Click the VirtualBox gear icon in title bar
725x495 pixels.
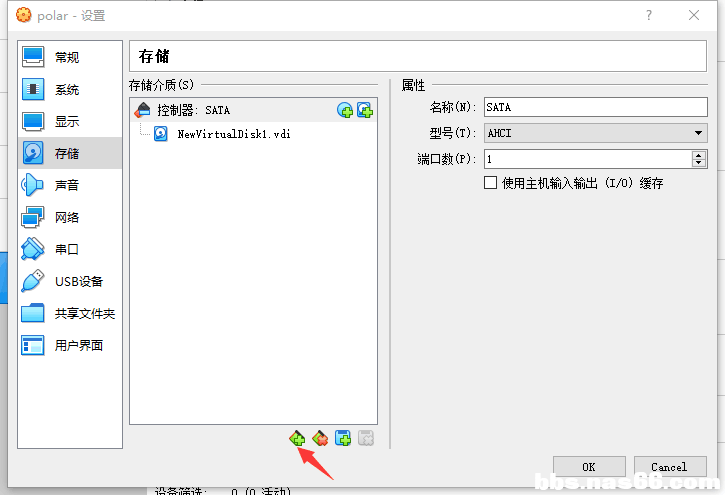24,15
